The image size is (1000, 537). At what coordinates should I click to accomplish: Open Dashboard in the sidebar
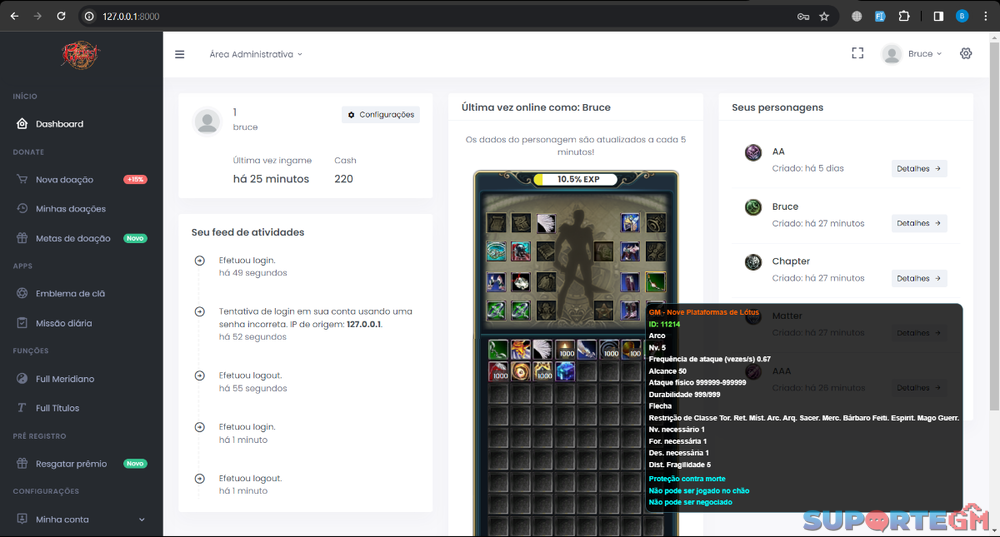point(59,124)
